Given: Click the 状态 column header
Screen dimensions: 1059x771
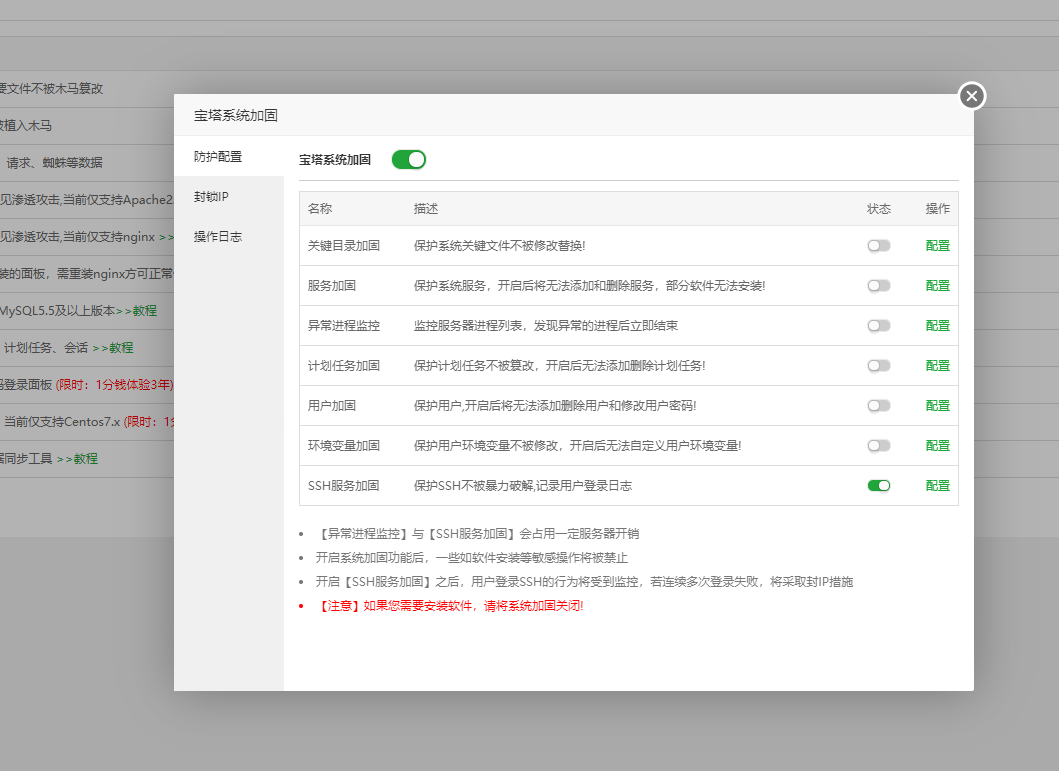Looking at the screenshot, I should (879, 209).
